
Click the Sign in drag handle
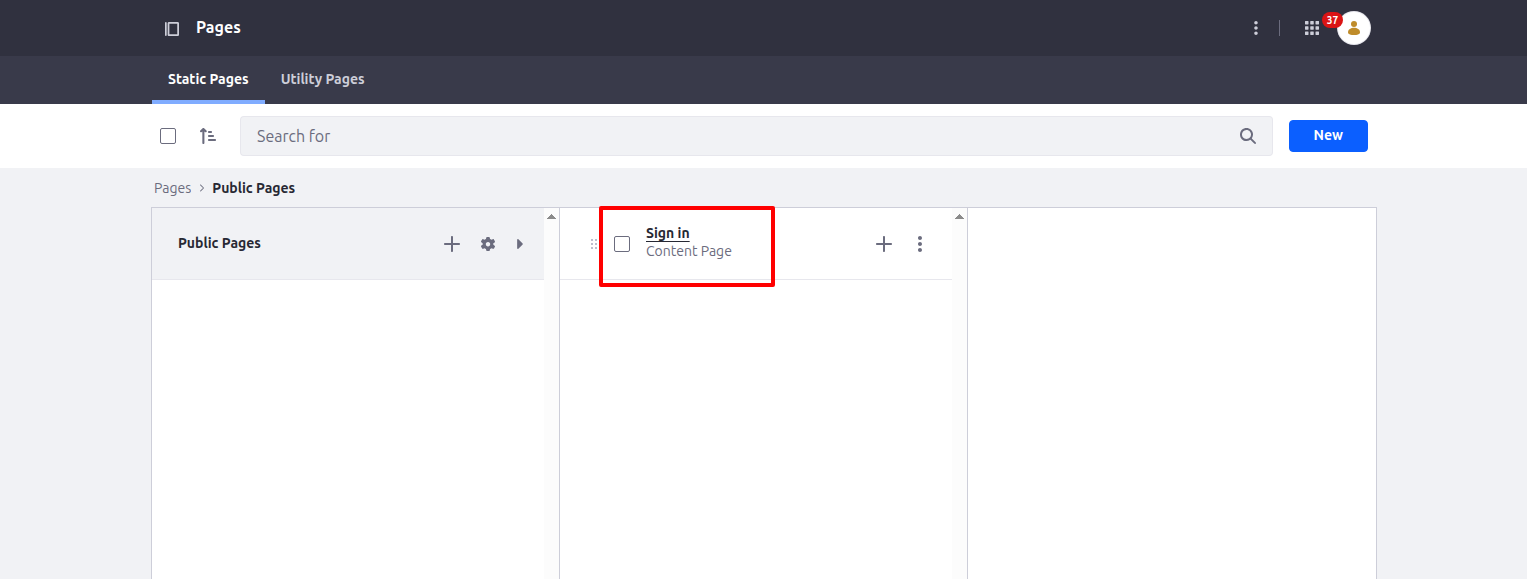pyautogui.click(x=594, y=244)
